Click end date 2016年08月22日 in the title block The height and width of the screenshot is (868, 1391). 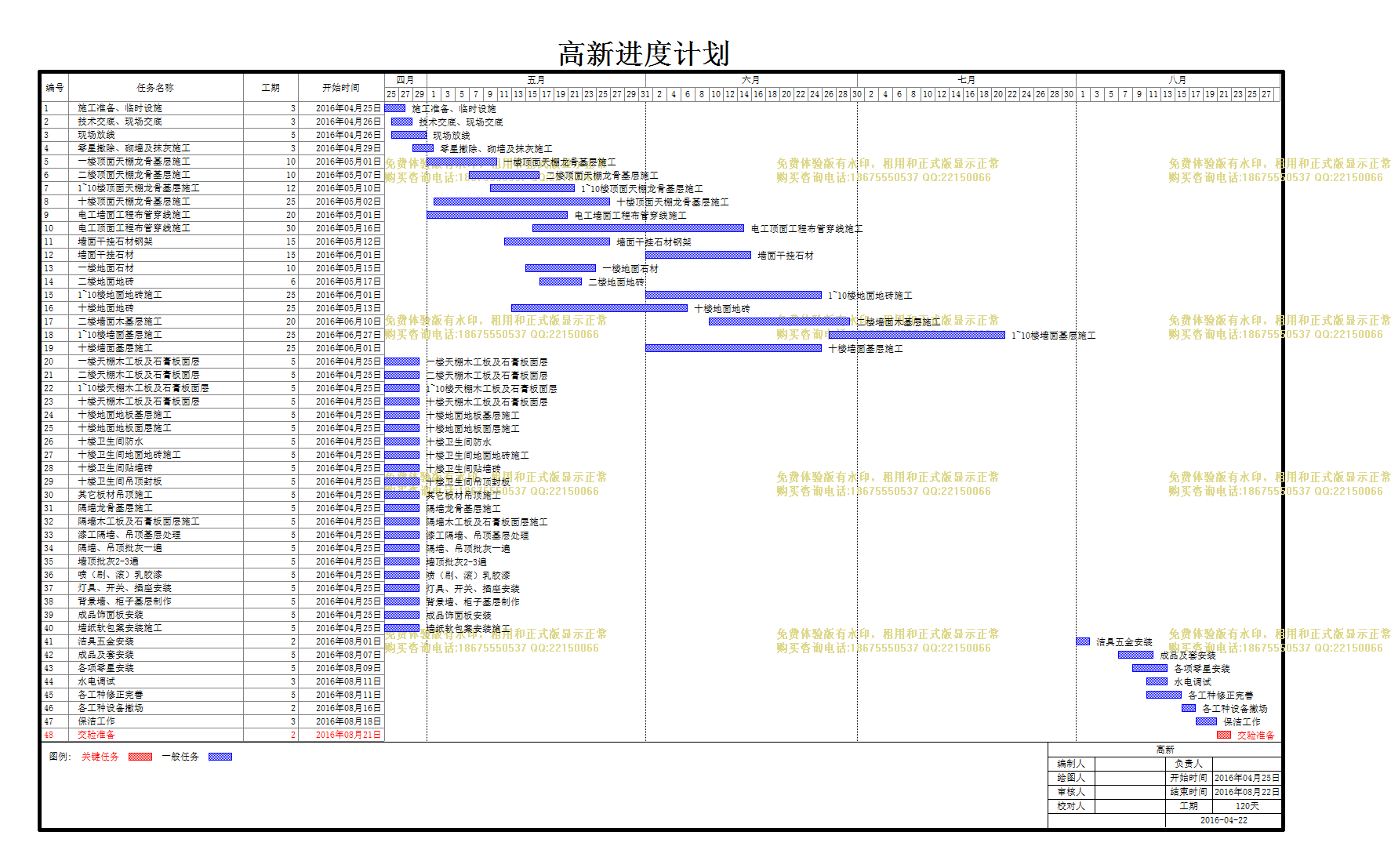(1247, 792)
